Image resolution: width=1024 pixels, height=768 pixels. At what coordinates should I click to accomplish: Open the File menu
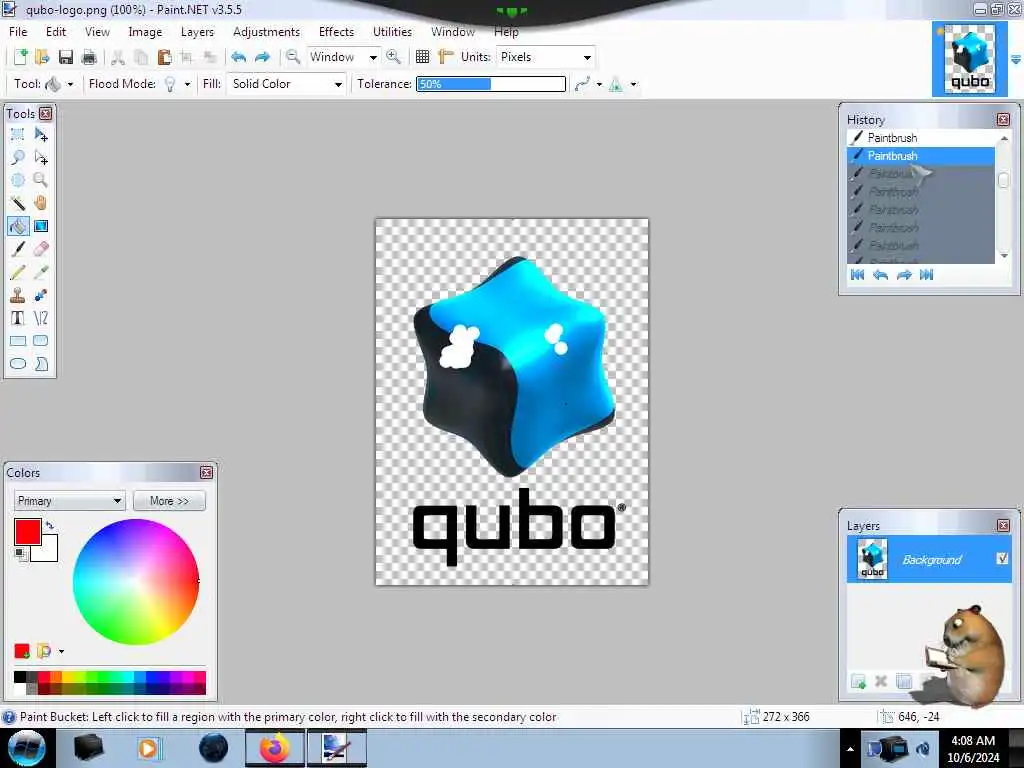click(x=18, y=31)
